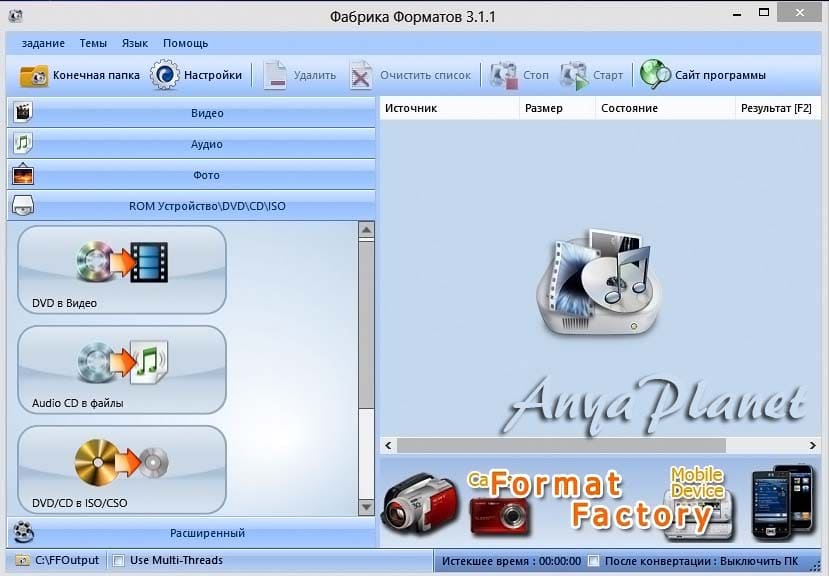The width and height of the screenshot is (829, 576).
Task: Click the vertical scrollbar thumb in left panel
Action: tap(366, 324)
